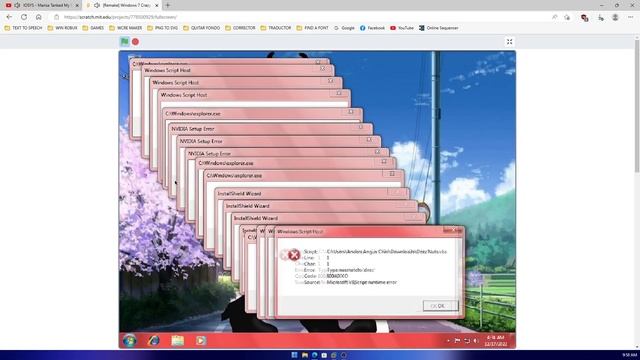640x360 pixels.
Task: Open the TEXT TO SPEECH bookmark folder
Action: click(23, 28)
